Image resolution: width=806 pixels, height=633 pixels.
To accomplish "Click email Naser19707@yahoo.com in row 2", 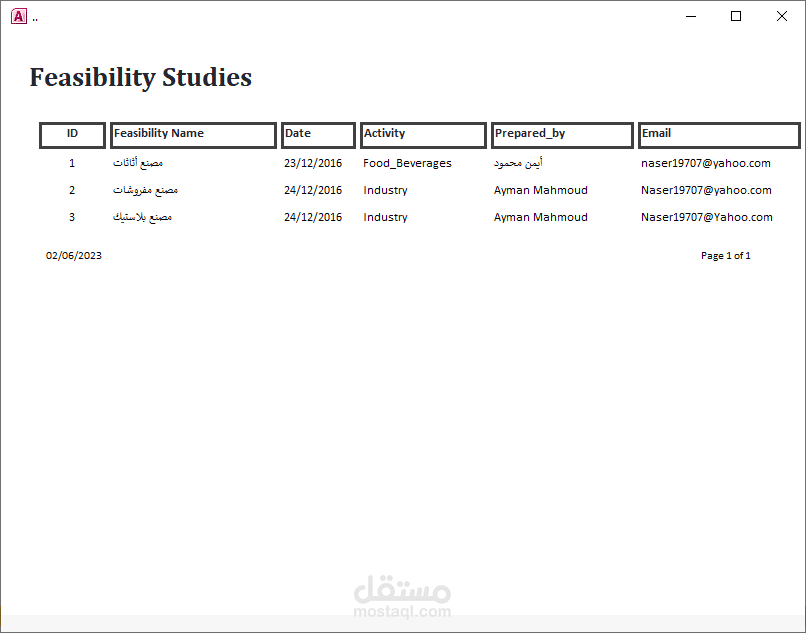I will [706, 190].
